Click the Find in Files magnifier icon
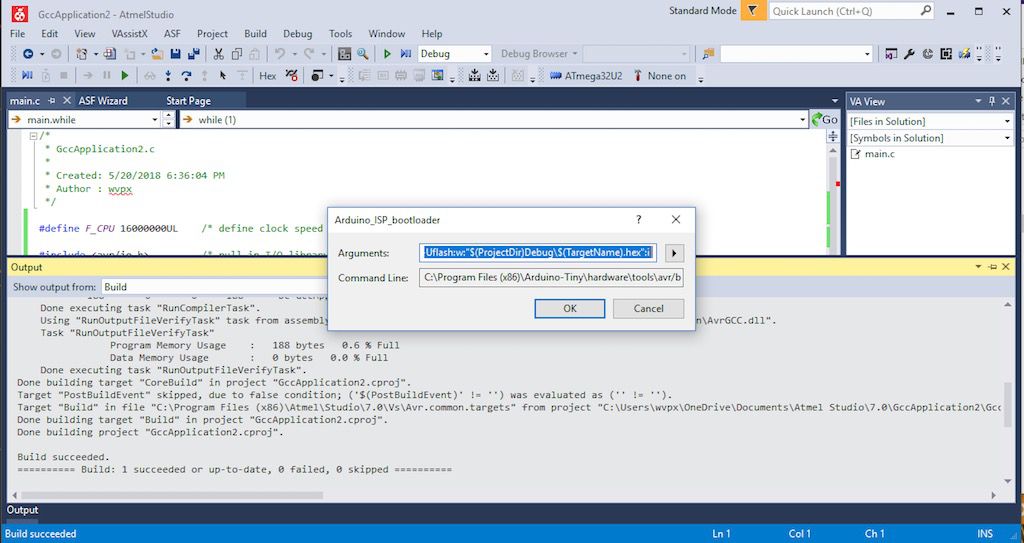1024x543 pixels. [x=362, y=54]
